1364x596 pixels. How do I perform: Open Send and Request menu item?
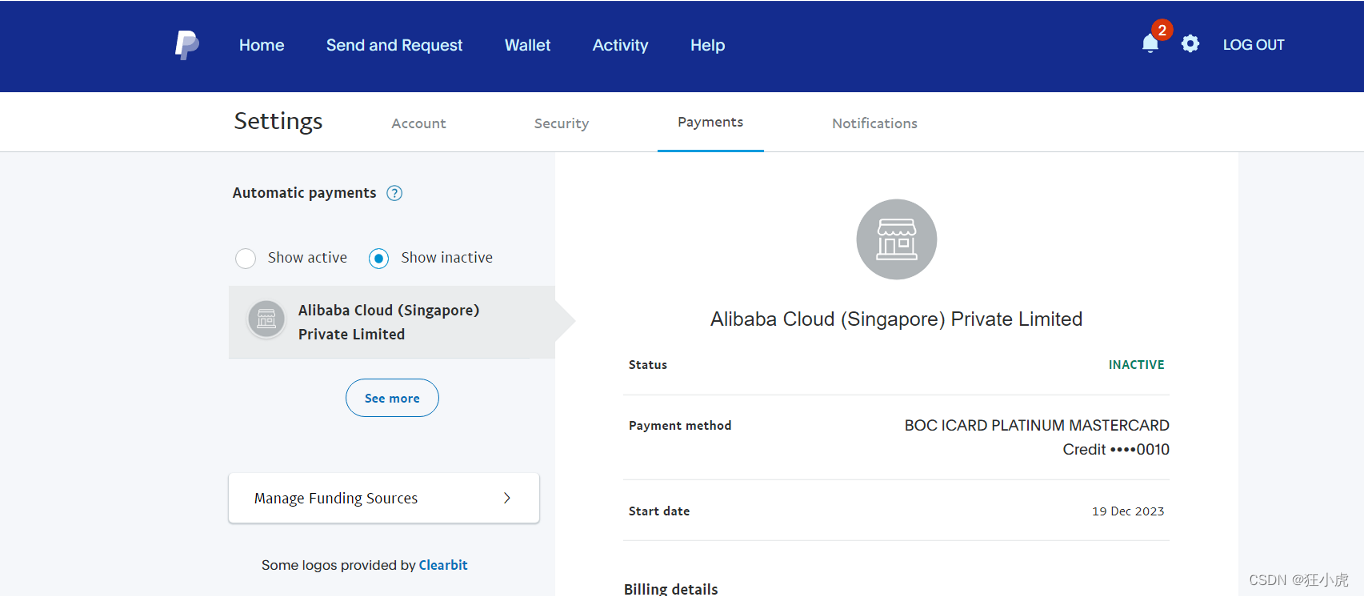(394, 45)
